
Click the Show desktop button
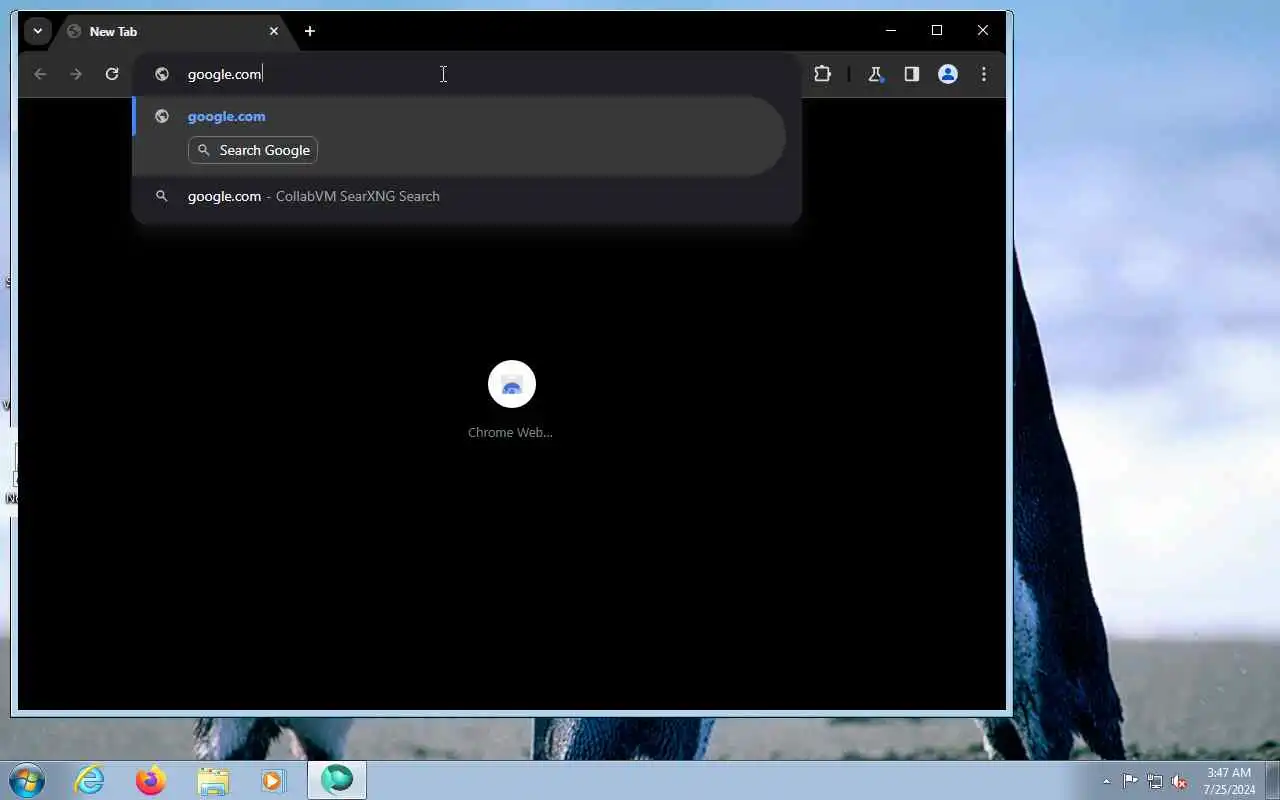[x=1272, y=780]
